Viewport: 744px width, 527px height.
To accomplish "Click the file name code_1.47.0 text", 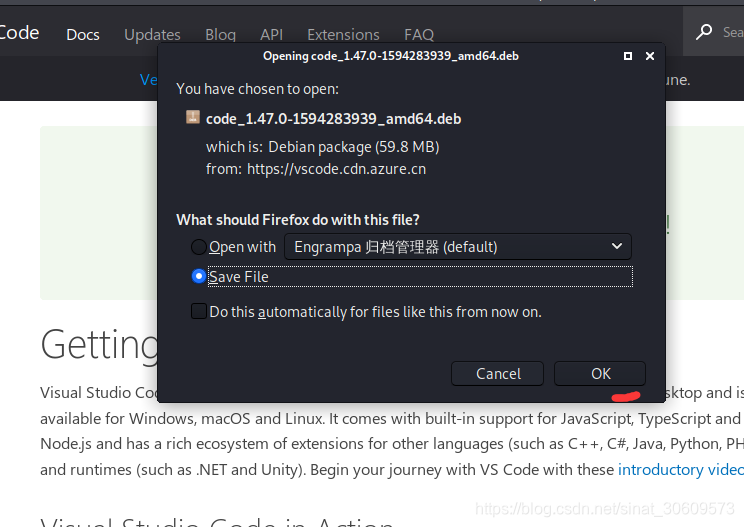I will [x=334, y=119].
